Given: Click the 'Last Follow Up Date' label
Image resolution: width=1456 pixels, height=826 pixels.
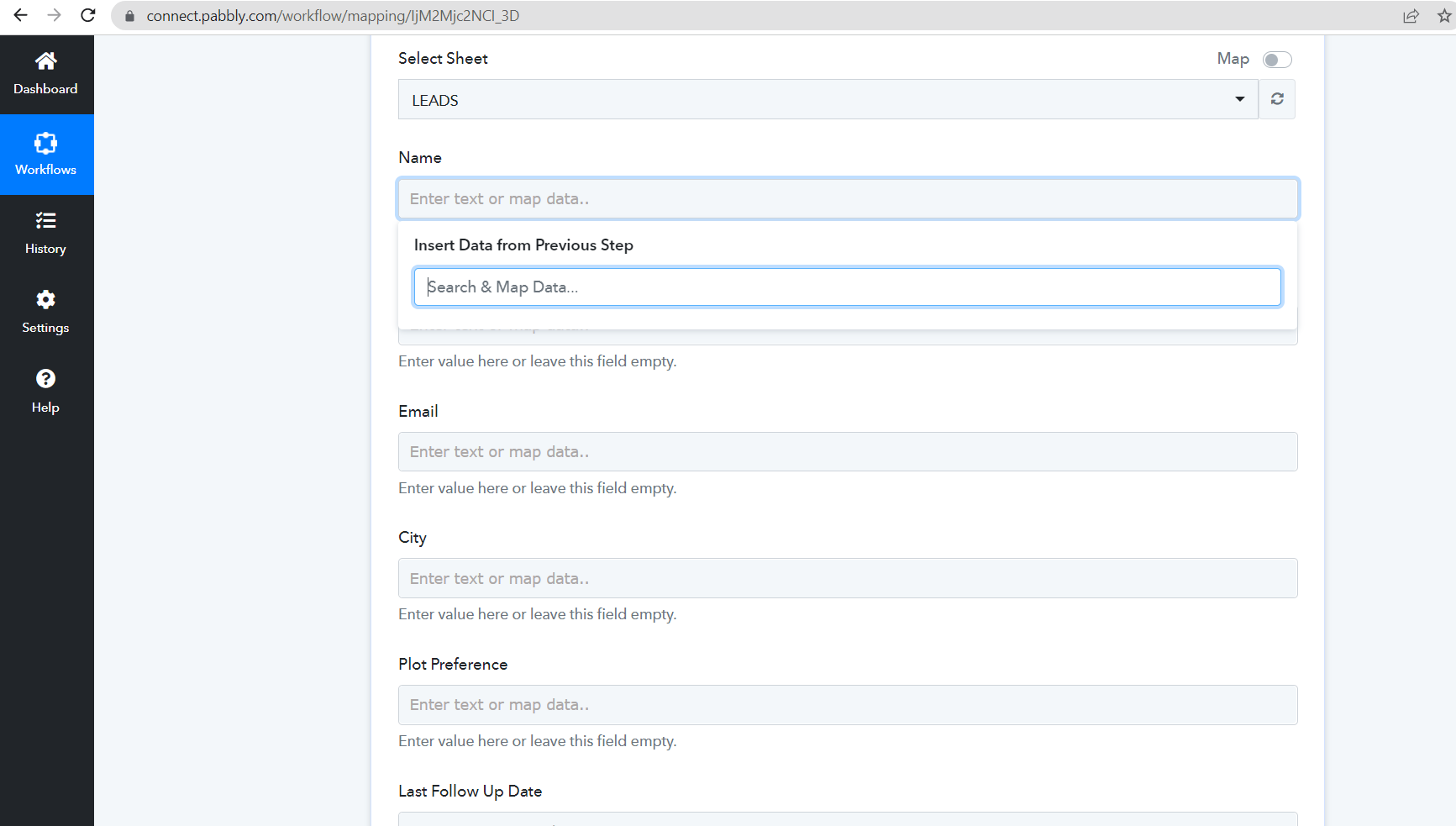Looking at the screenshot, I should pos(470,792).
